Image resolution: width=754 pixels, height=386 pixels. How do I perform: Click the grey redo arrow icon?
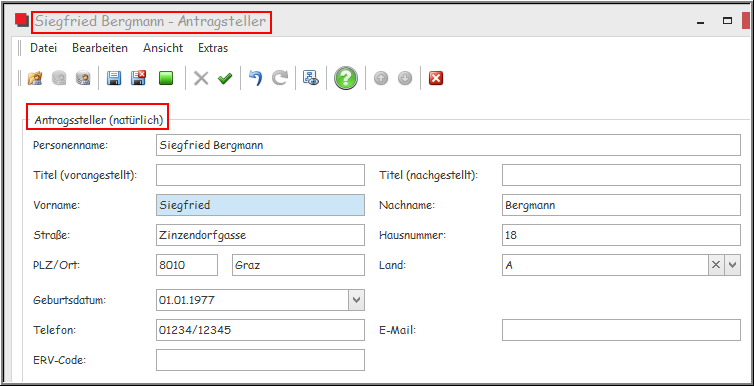pos(280,78)
